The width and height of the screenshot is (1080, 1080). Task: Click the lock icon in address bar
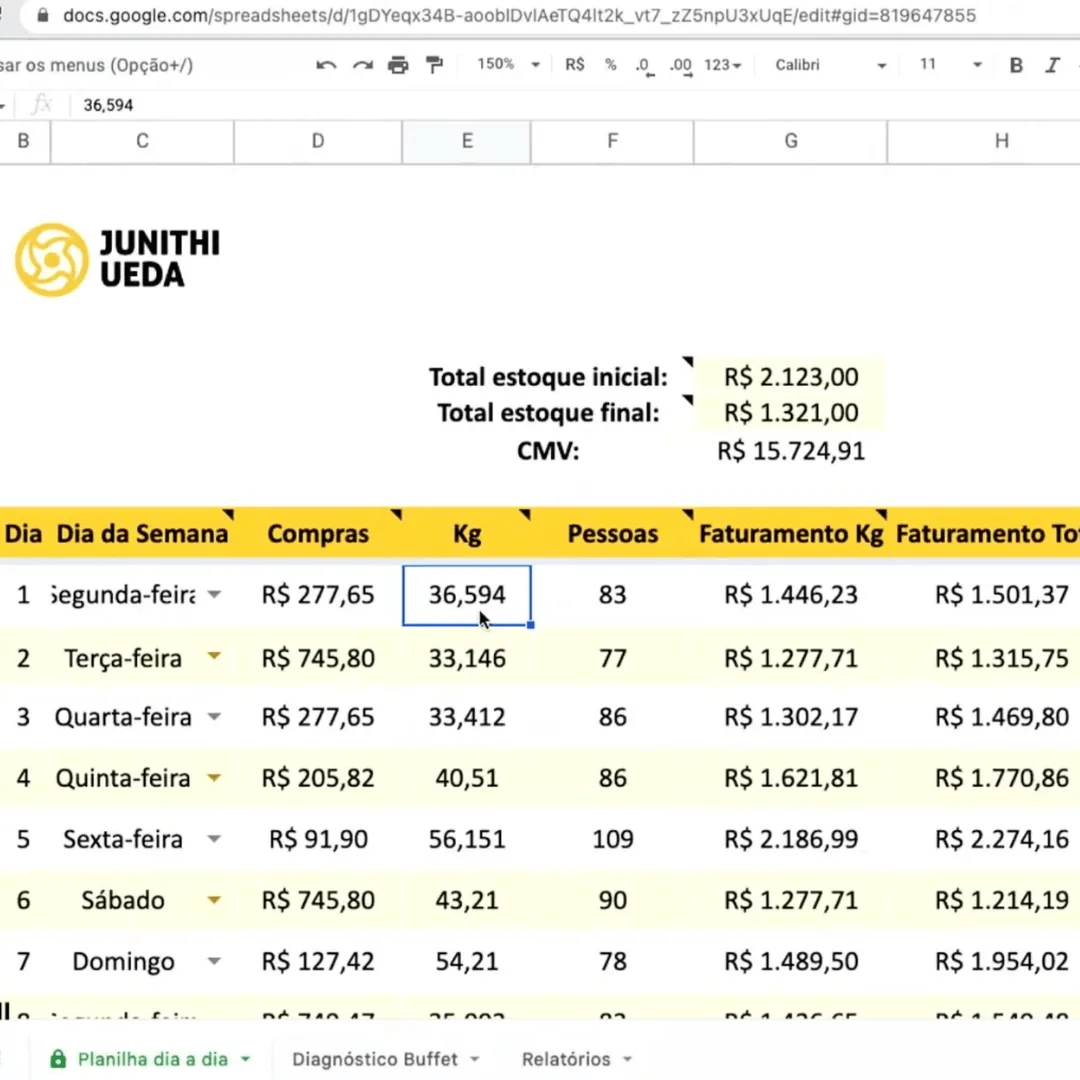[x=43, y=15]
